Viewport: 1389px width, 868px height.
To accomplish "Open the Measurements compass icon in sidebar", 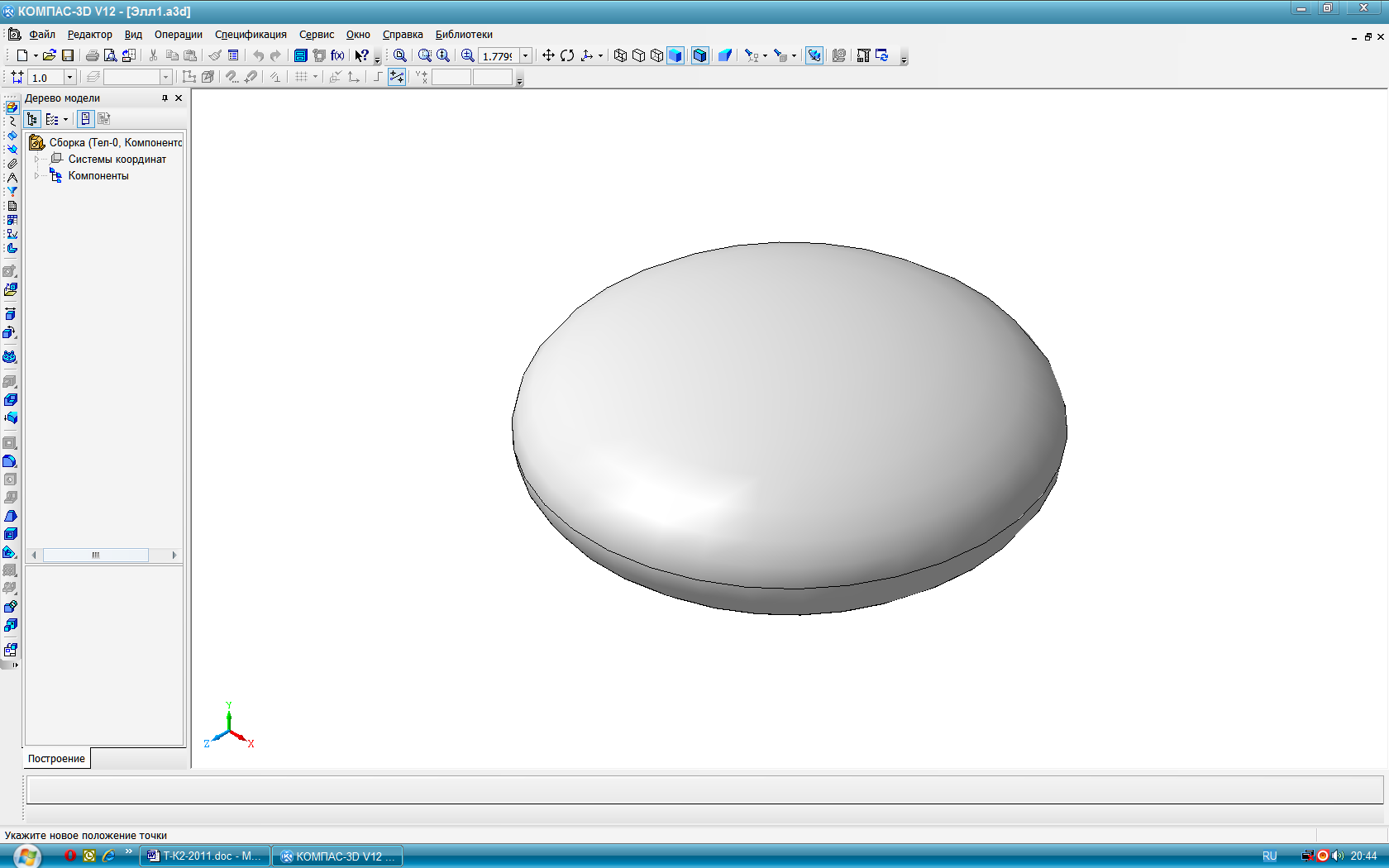I will [x=12, y=178].
